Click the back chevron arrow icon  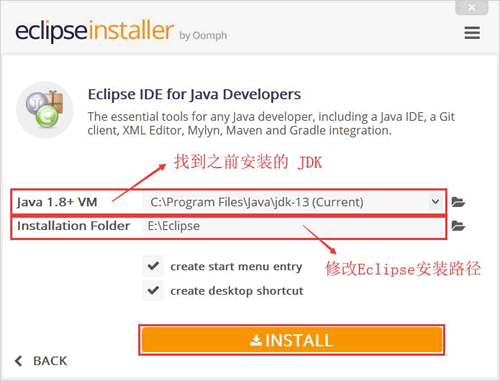click(x=19, y=361)
